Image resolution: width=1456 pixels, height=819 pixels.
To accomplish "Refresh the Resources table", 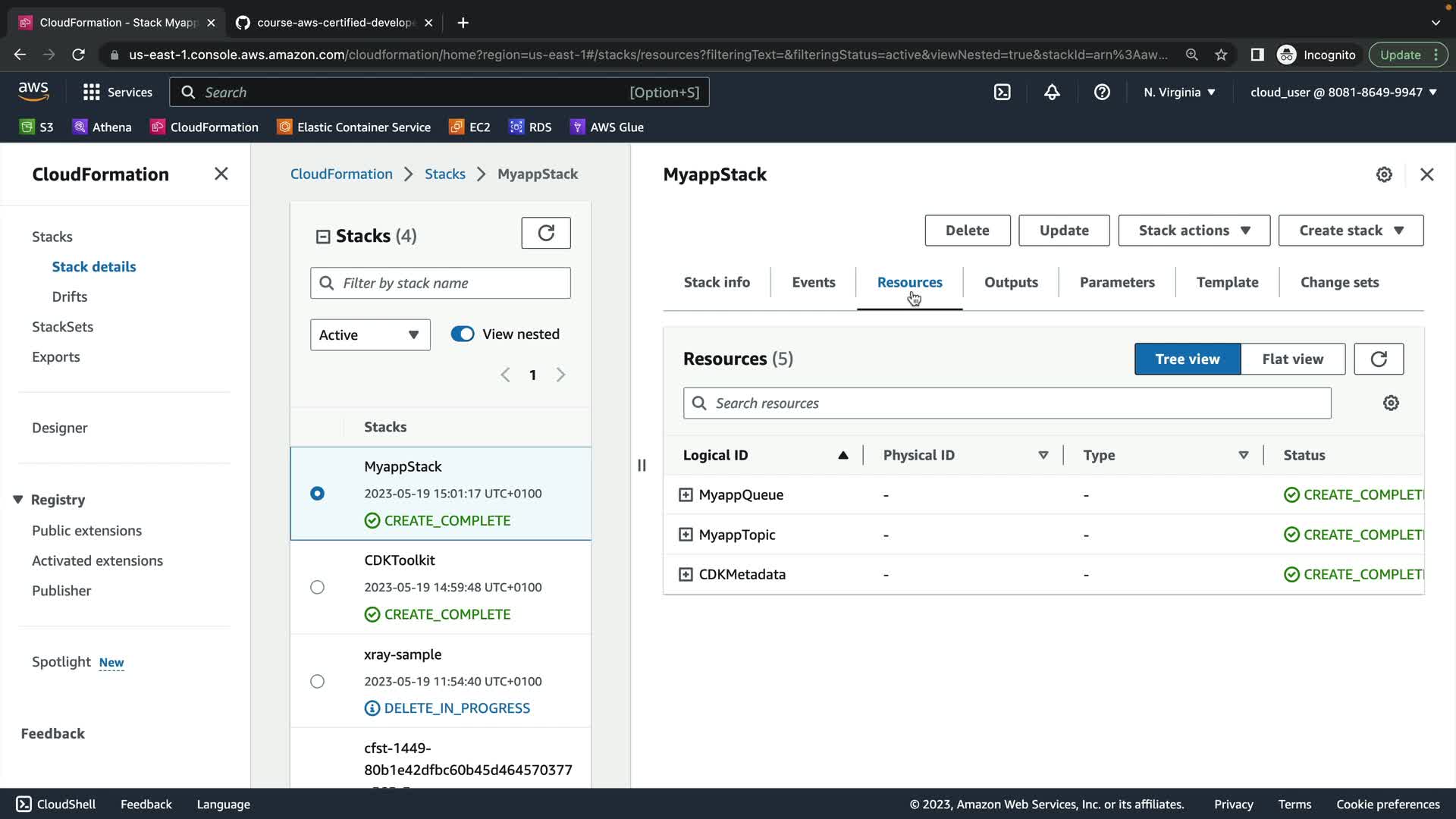I will point(1378,359).
